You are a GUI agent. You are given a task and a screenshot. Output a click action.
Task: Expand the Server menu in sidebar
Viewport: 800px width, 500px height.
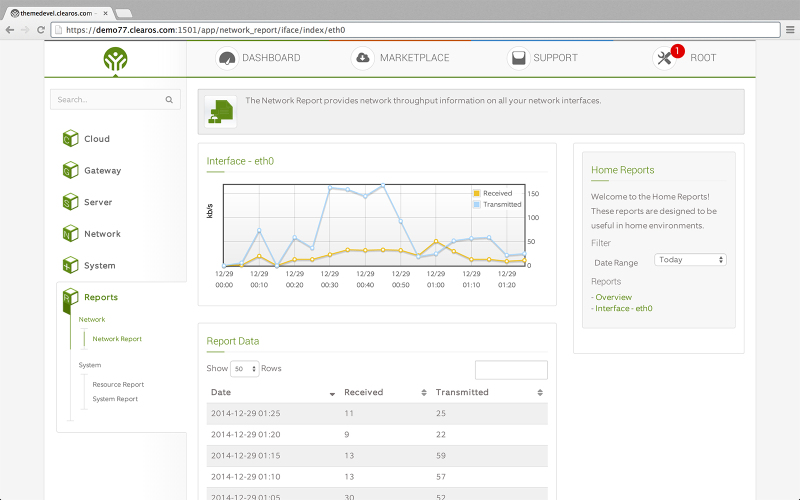[98, 202]
